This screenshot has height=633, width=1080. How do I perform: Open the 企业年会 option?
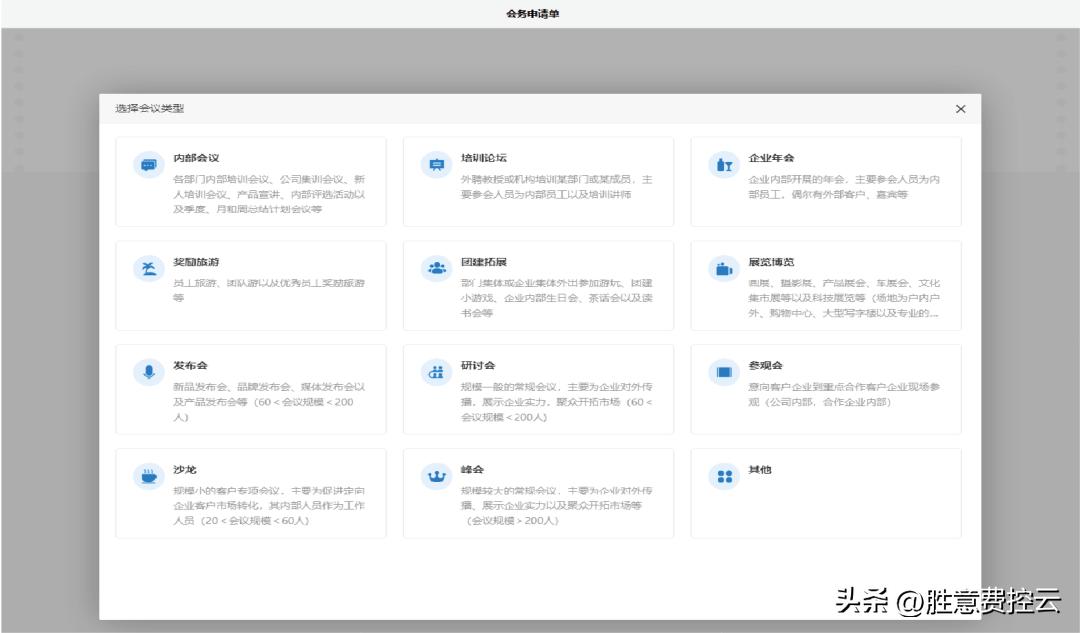[827, 180]
